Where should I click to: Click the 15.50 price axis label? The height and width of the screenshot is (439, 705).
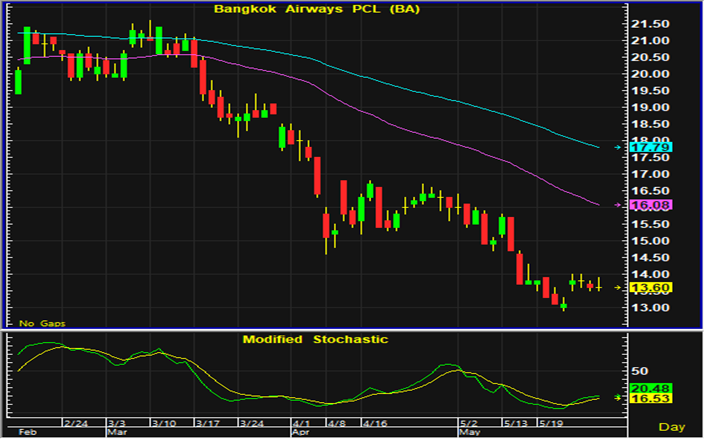[650, 224]
